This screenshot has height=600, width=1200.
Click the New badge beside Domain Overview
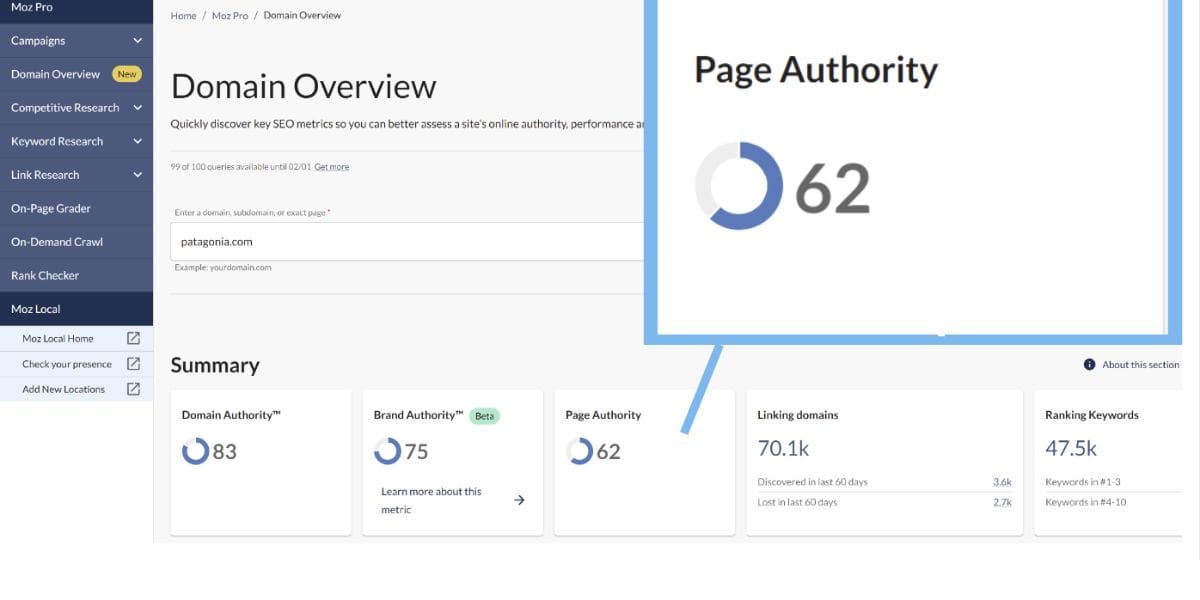127,73
